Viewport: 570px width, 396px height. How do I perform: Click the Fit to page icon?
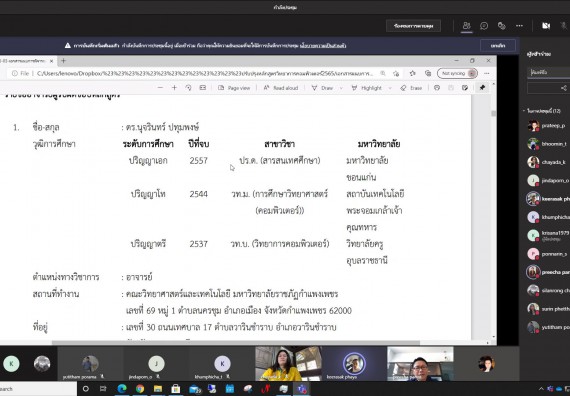pos(203,88)
